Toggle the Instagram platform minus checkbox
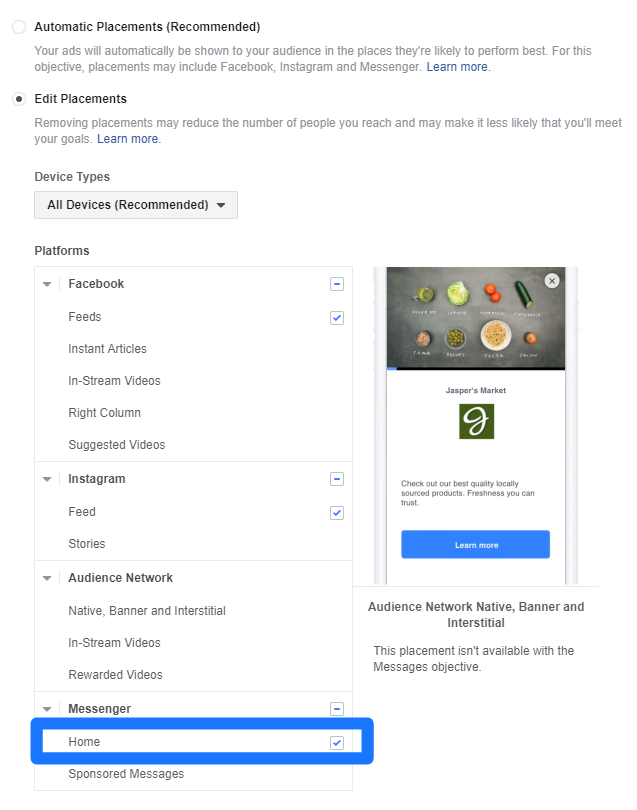 click(x=337, y=479)
